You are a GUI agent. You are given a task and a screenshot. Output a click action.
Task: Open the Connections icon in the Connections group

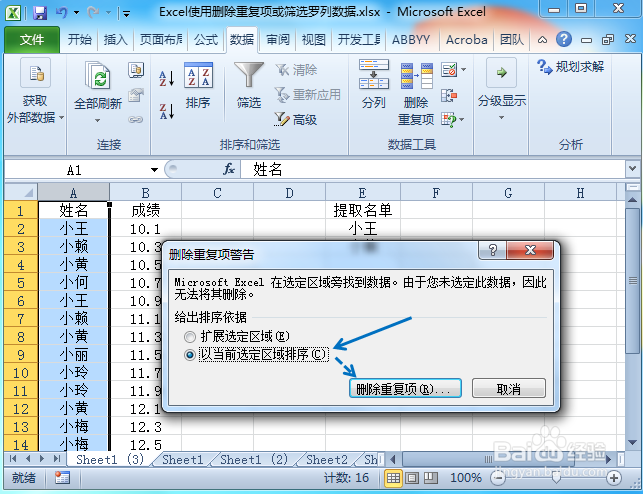136,70
